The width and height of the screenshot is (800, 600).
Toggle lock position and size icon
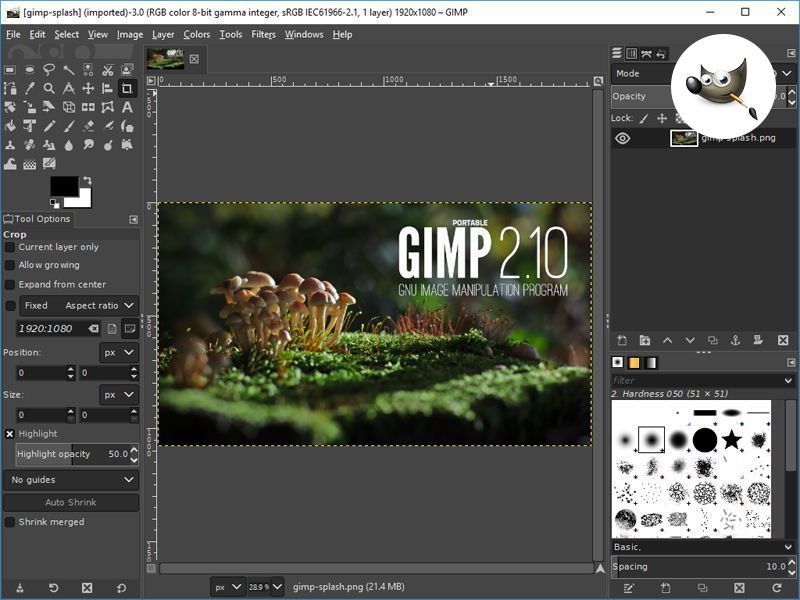(x=662, y=118)
